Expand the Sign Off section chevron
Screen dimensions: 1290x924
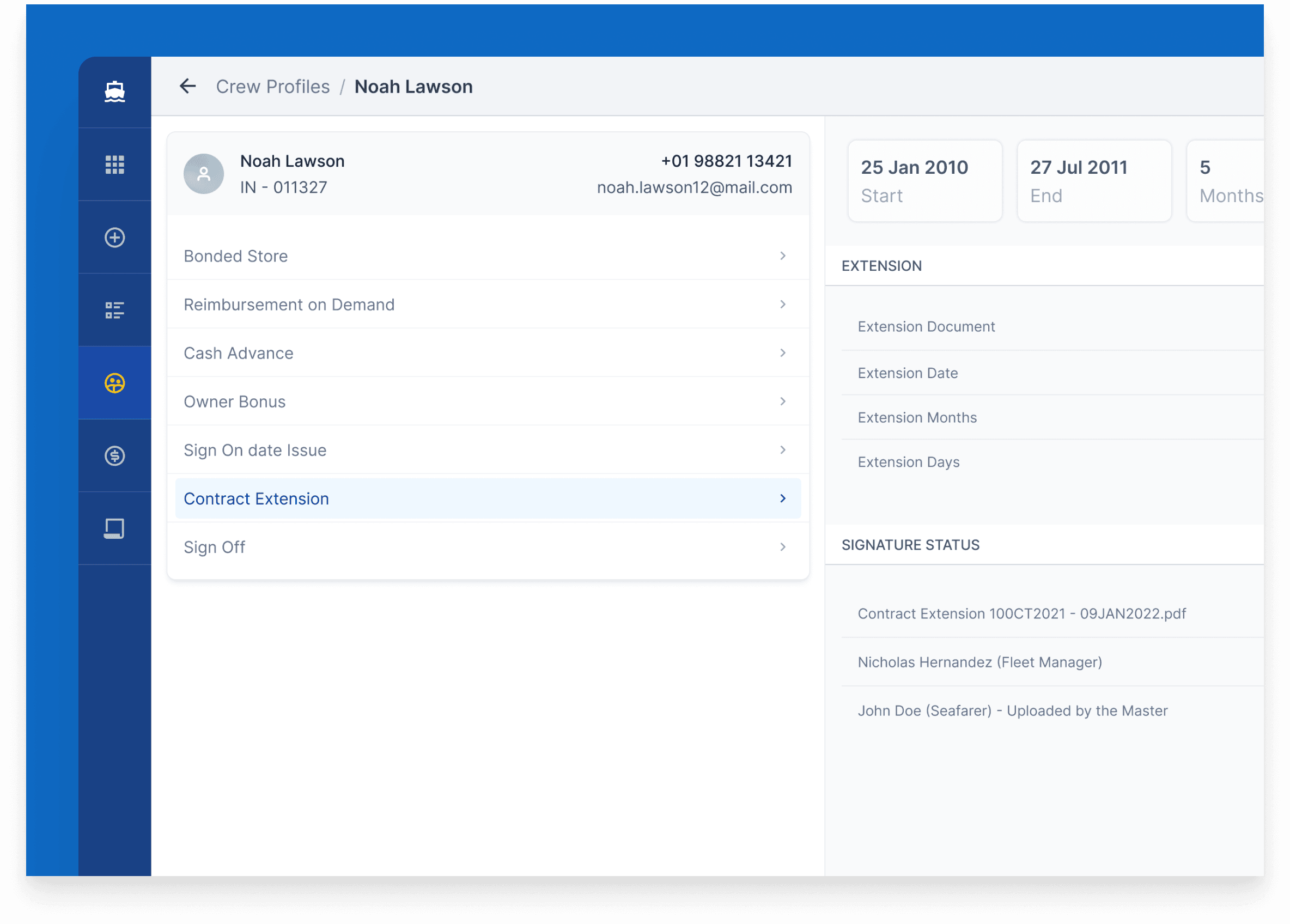click(783, 547)
